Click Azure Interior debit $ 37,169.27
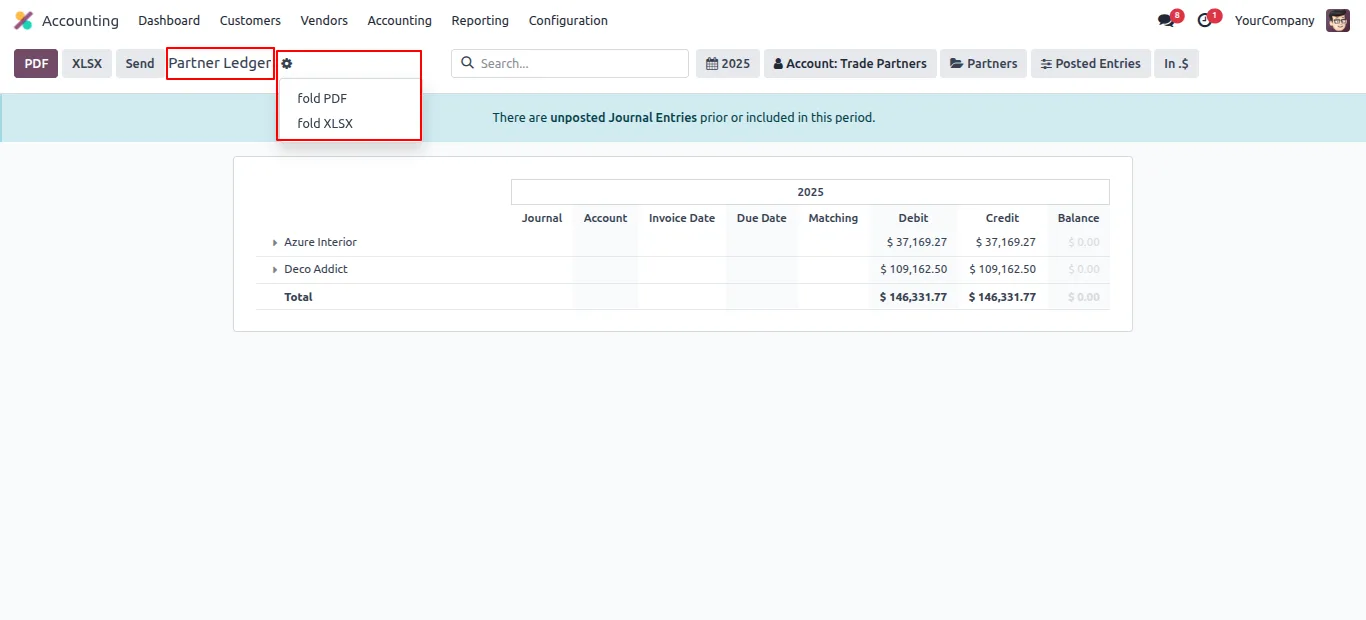Image resolution: width=1366 pixels, height=620 pixels. pyautogui.click(x=917, y=243)
